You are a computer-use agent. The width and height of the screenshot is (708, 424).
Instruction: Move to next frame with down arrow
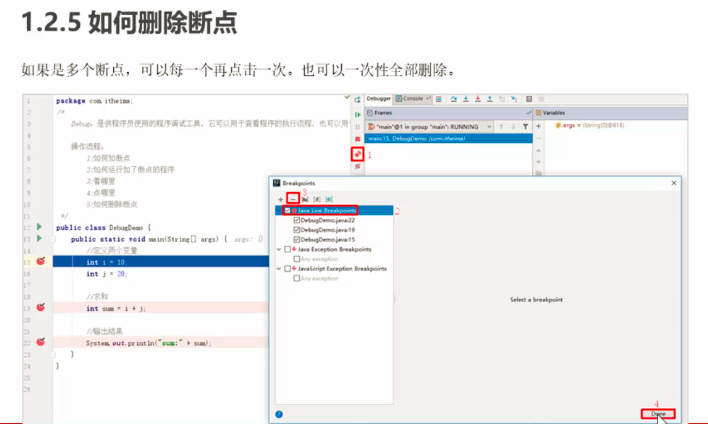513,127
